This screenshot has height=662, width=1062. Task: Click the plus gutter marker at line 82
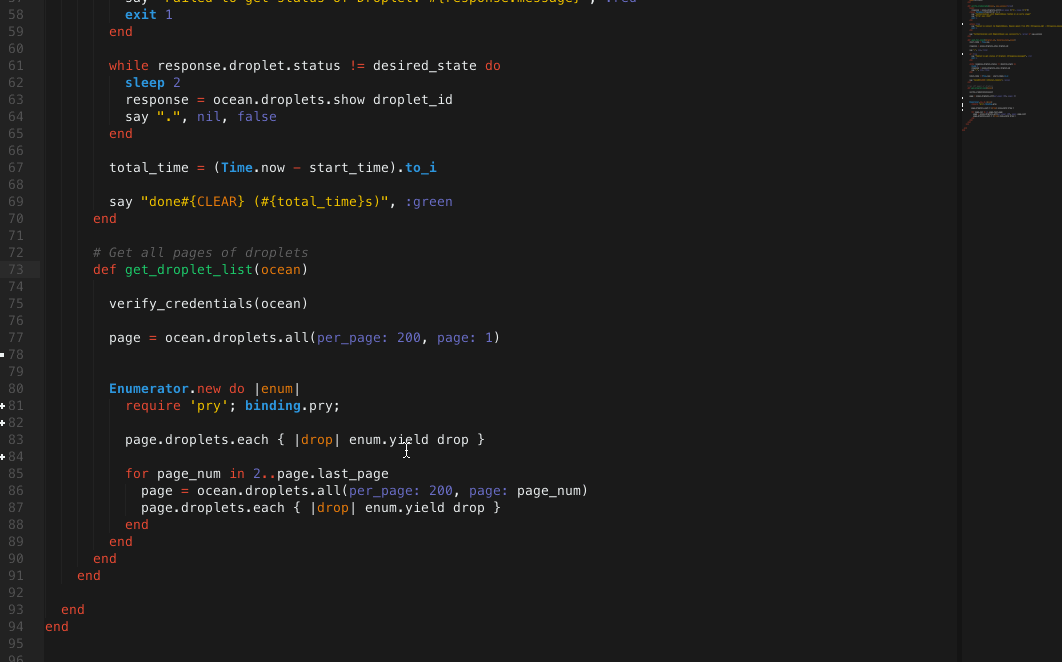tap(3, 423)
